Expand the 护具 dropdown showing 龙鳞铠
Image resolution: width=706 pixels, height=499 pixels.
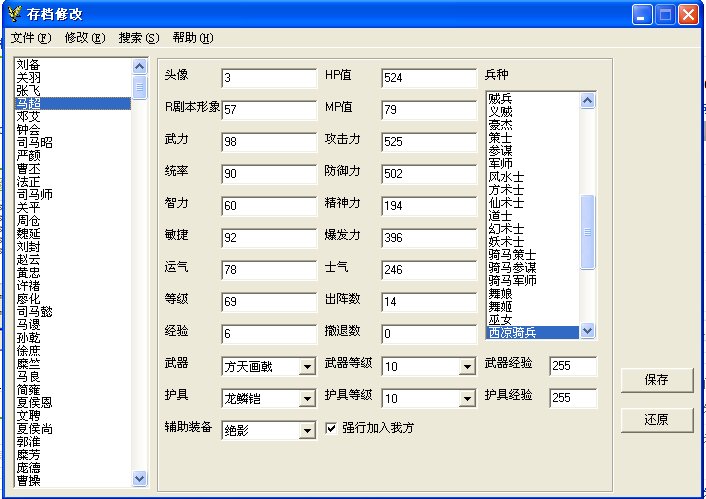tap(307, 399)
